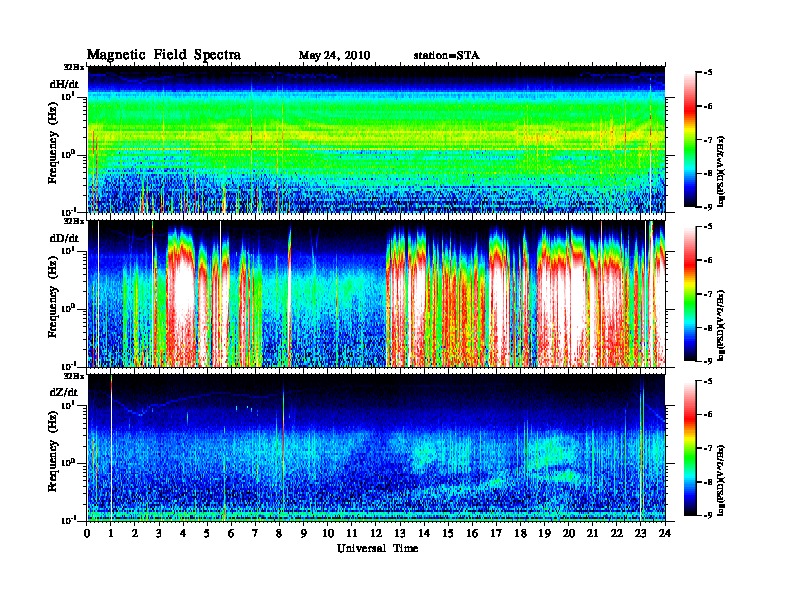Click the dH/dt spectrogram plot area

pos(376,139)
